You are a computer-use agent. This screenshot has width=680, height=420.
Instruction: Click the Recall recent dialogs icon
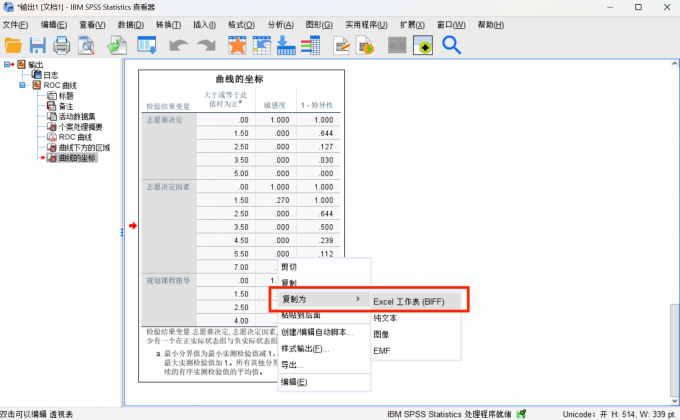coord(147,45)
